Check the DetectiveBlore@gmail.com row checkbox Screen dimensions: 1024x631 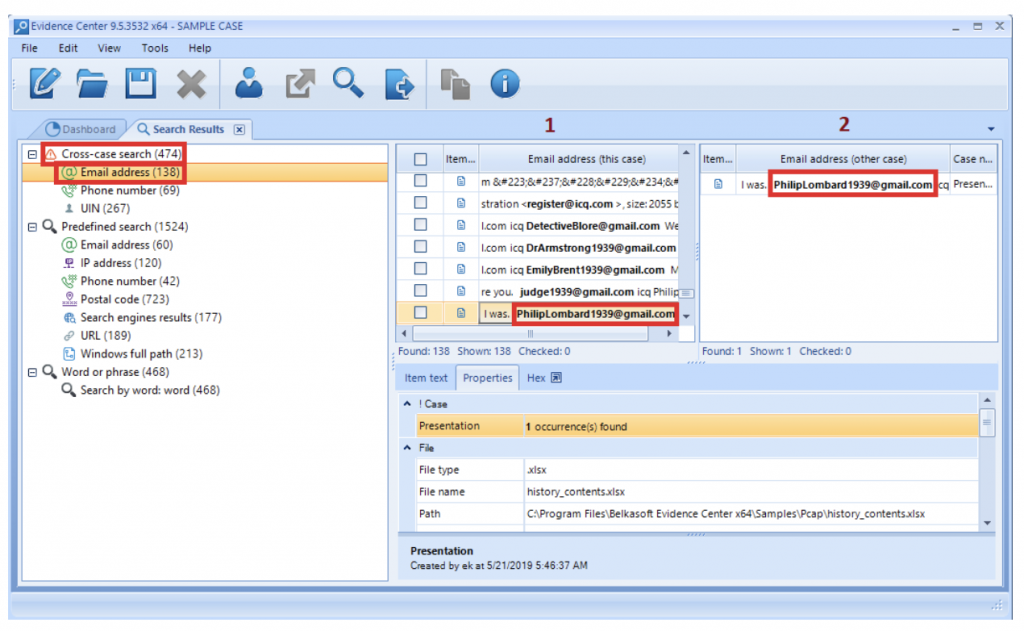pos(419,224)
